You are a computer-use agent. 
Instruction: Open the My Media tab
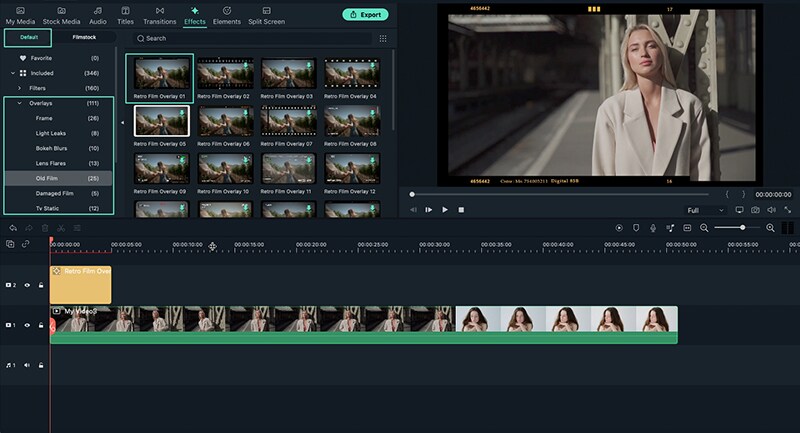click(20, 16)
